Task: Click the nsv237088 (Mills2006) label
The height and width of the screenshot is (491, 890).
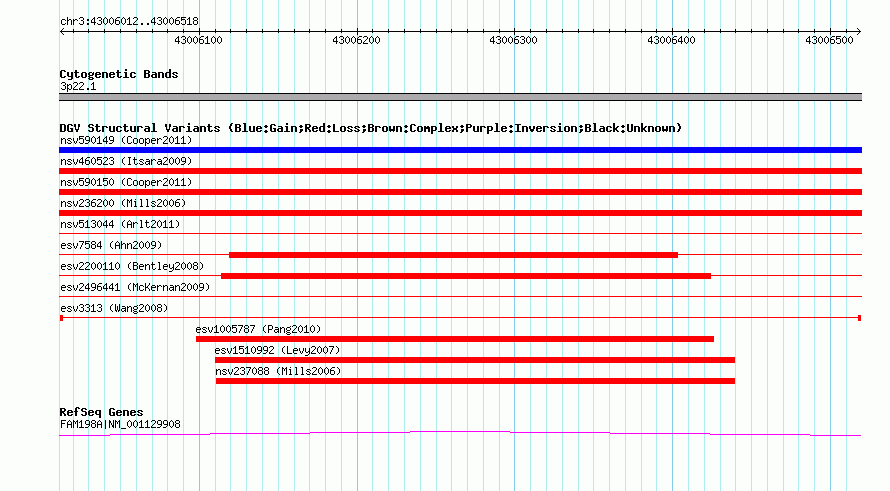Action: point(278,371)
